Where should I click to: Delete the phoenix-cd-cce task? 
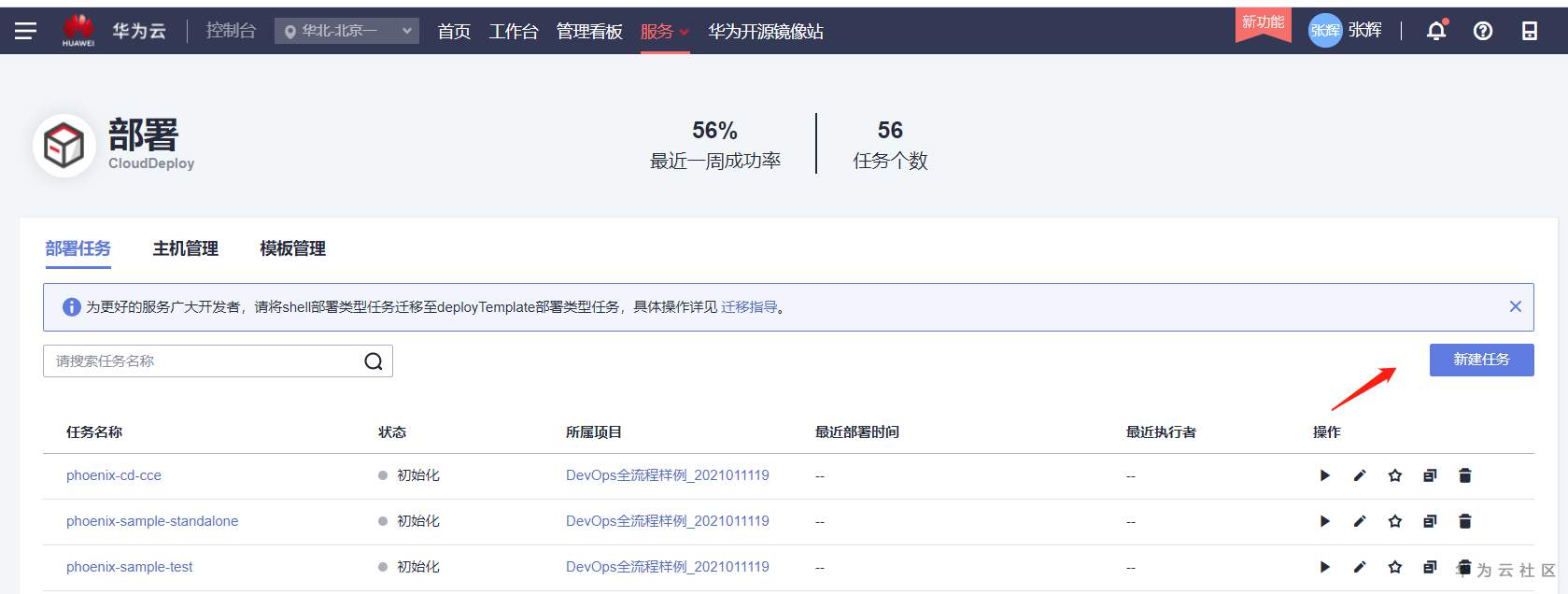[x=1464, y=475]
